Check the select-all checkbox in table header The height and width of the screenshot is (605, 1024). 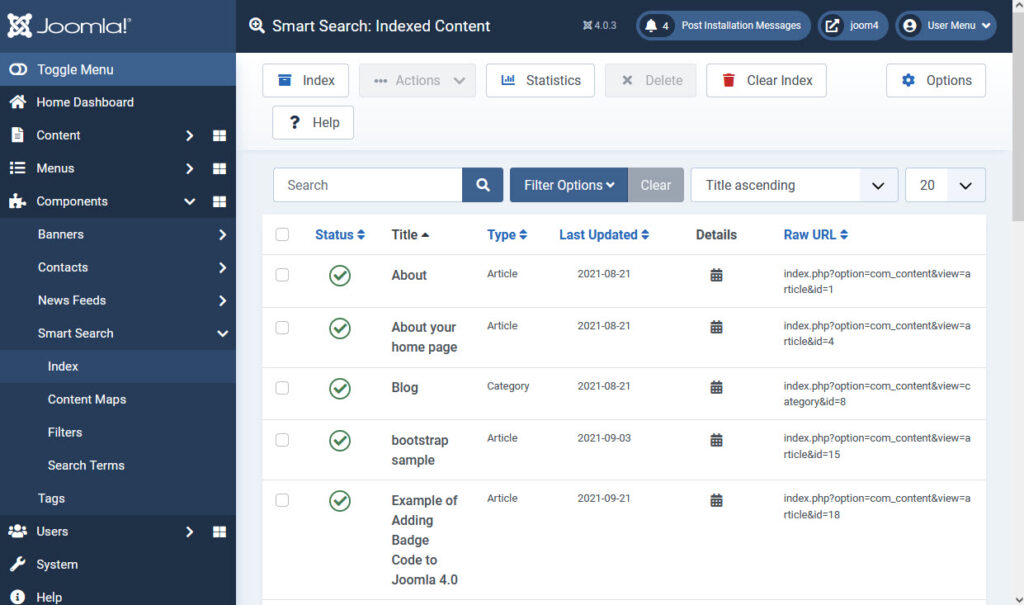(282, 235)
